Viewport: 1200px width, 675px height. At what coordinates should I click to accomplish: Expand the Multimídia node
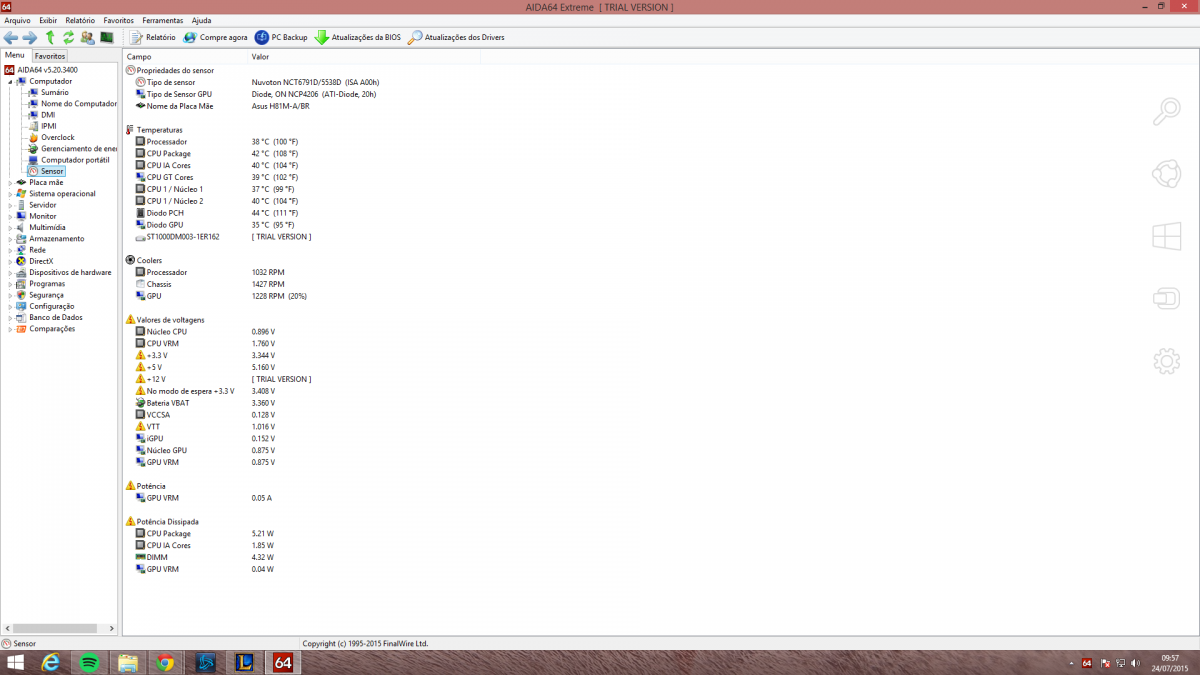10,227
